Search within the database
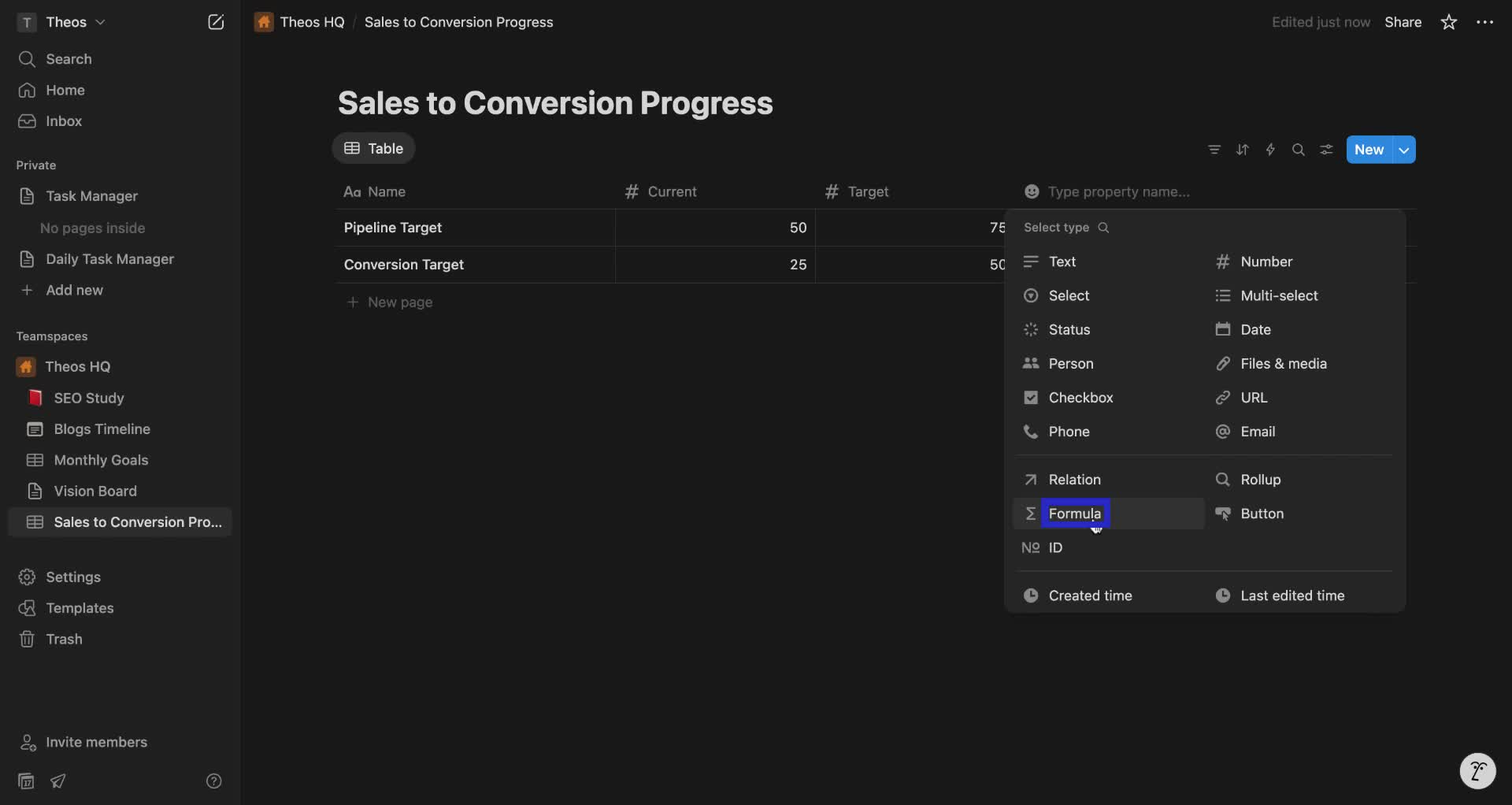The height and width of the screenshot is (805, 1512). (1299, 149)
